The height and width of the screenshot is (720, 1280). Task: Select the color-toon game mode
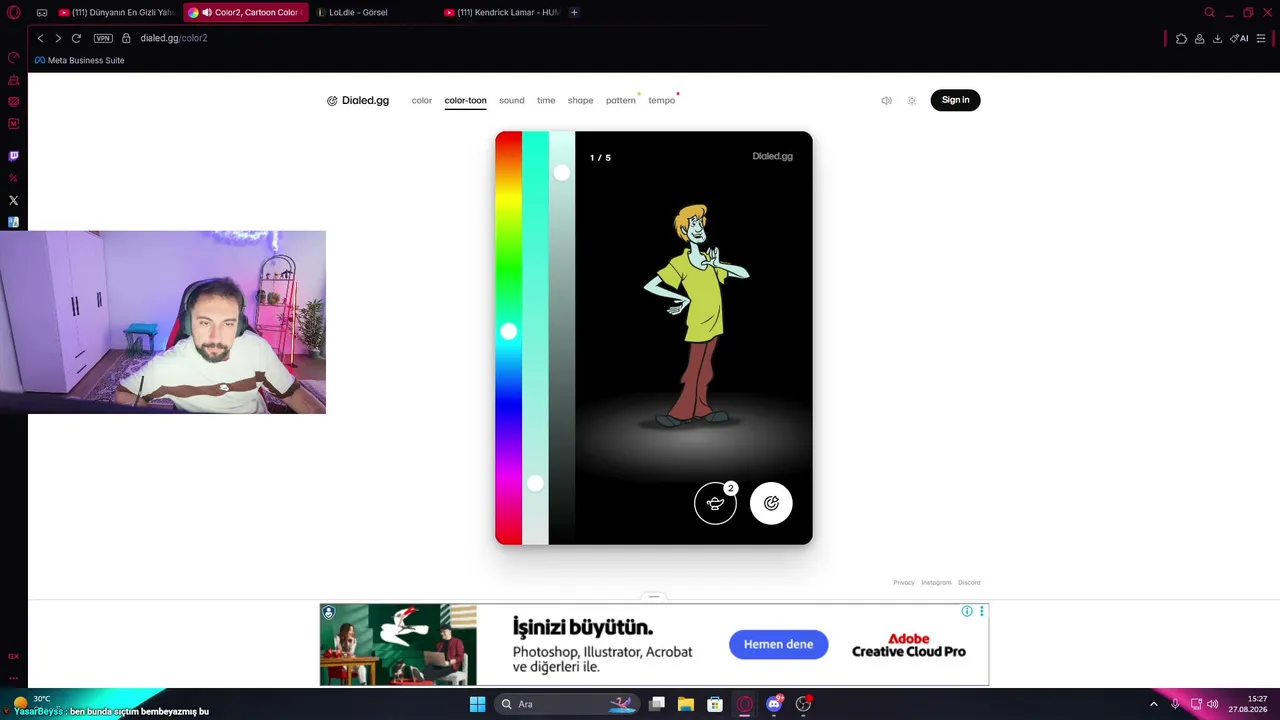tap(465, 100)
